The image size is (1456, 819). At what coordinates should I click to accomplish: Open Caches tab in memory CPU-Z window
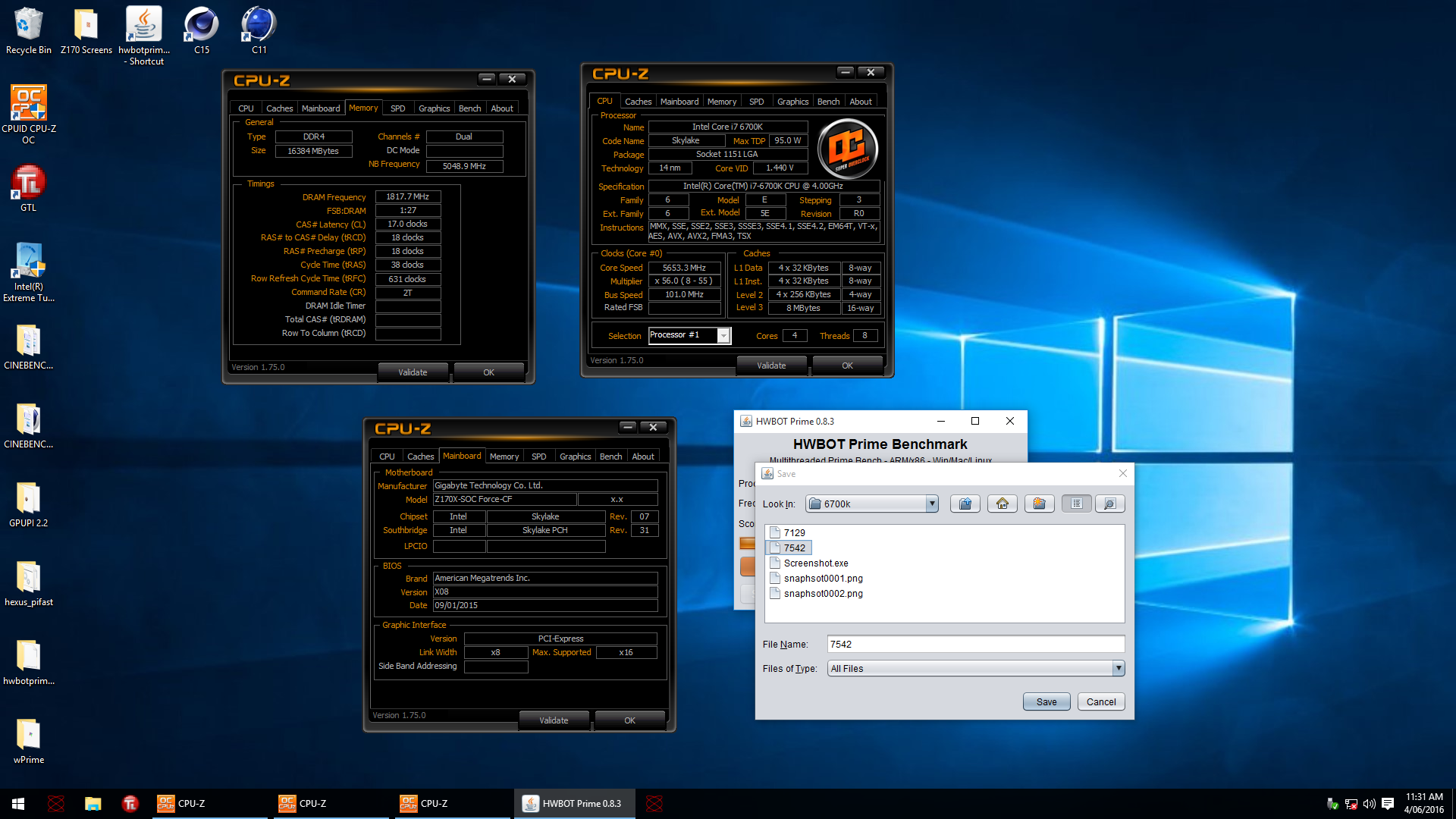point(279,108)
